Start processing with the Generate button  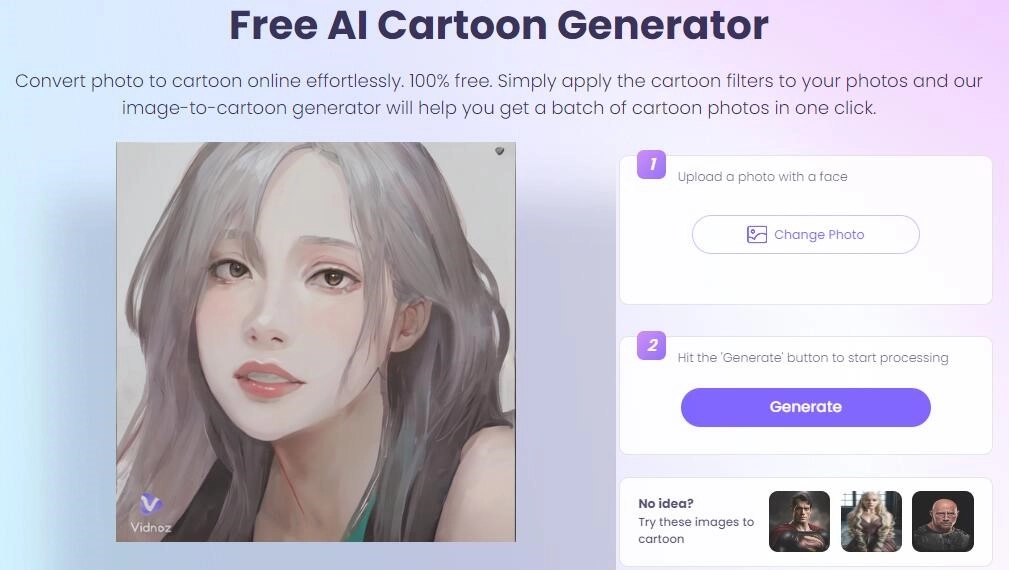(806, 407)
